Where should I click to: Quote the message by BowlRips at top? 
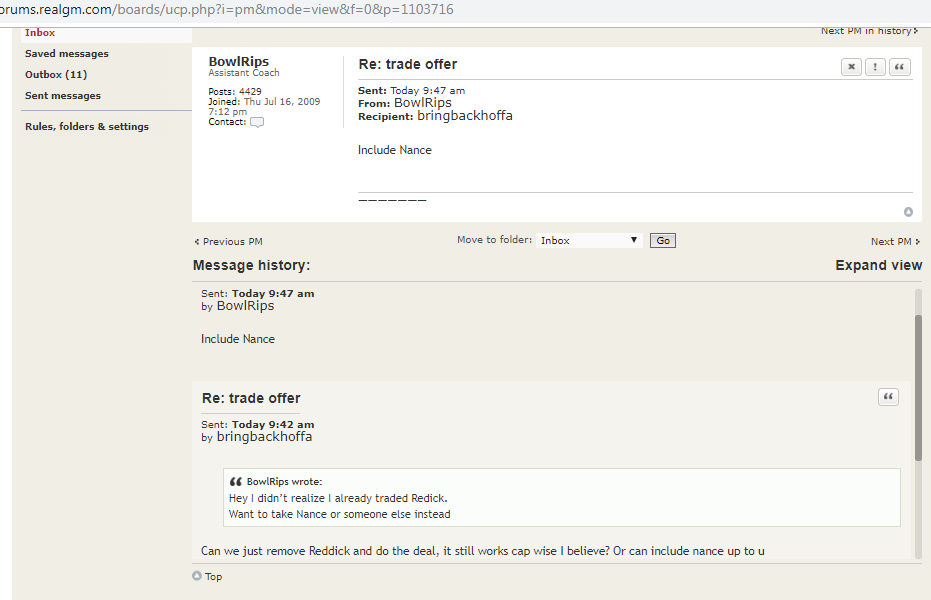(x=900, y=66)
